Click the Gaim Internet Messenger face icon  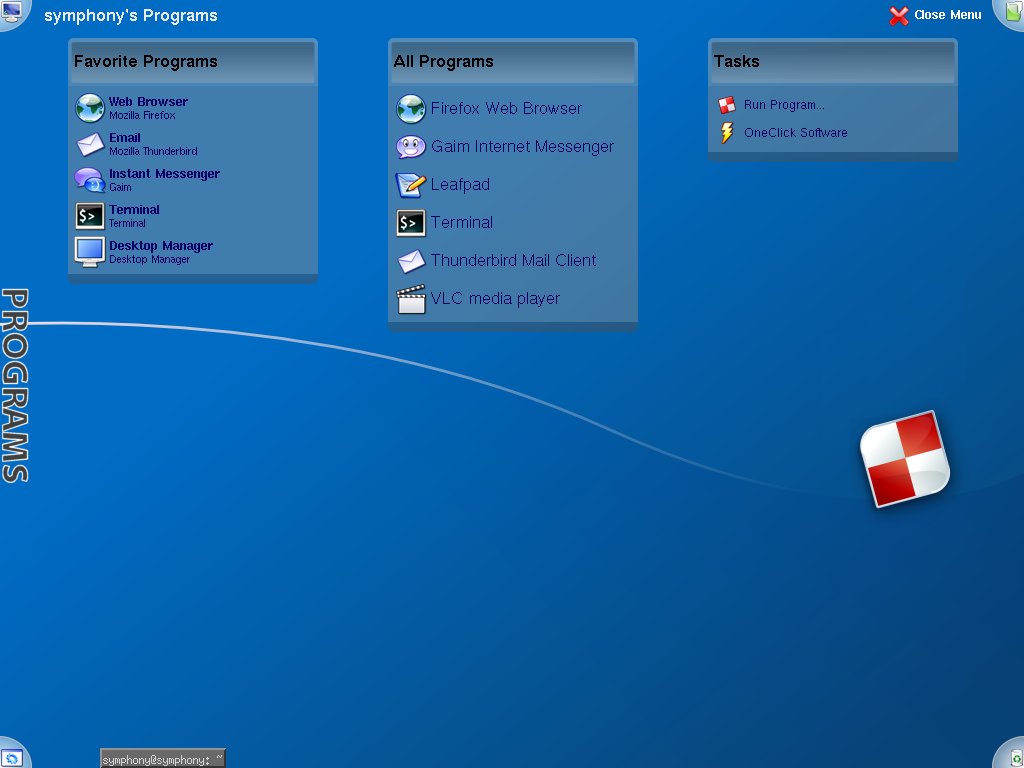(411, 147)
